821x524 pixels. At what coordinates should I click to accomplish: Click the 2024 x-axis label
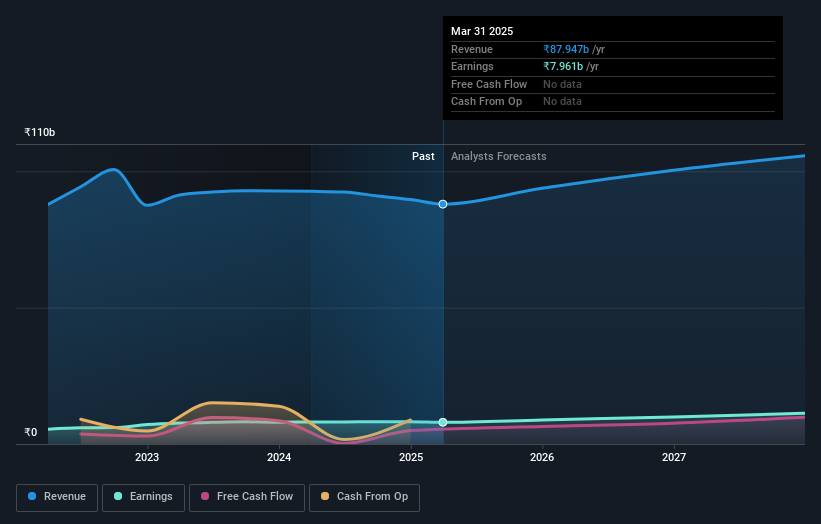click(x=279, y=458)
